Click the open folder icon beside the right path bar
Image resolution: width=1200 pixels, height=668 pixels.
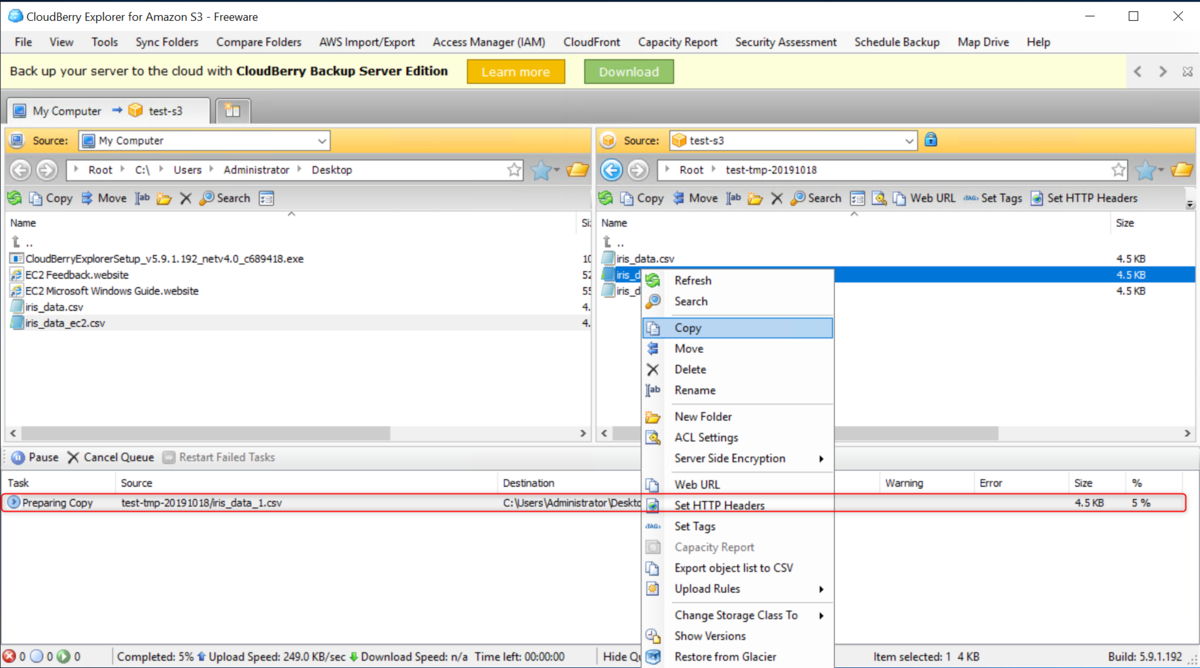click(1181, 170)
